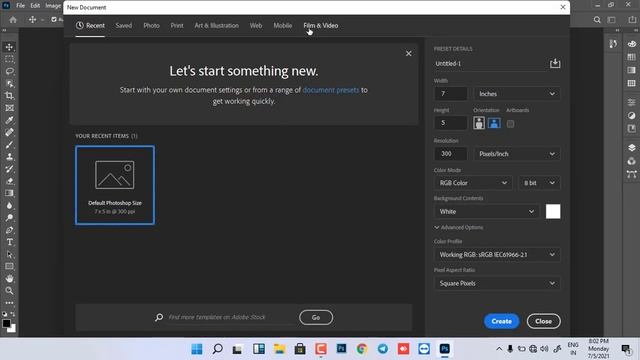Open the Pixels/Inch resolution units dropdown
640x360 pixels.
(x=517, y=154)
